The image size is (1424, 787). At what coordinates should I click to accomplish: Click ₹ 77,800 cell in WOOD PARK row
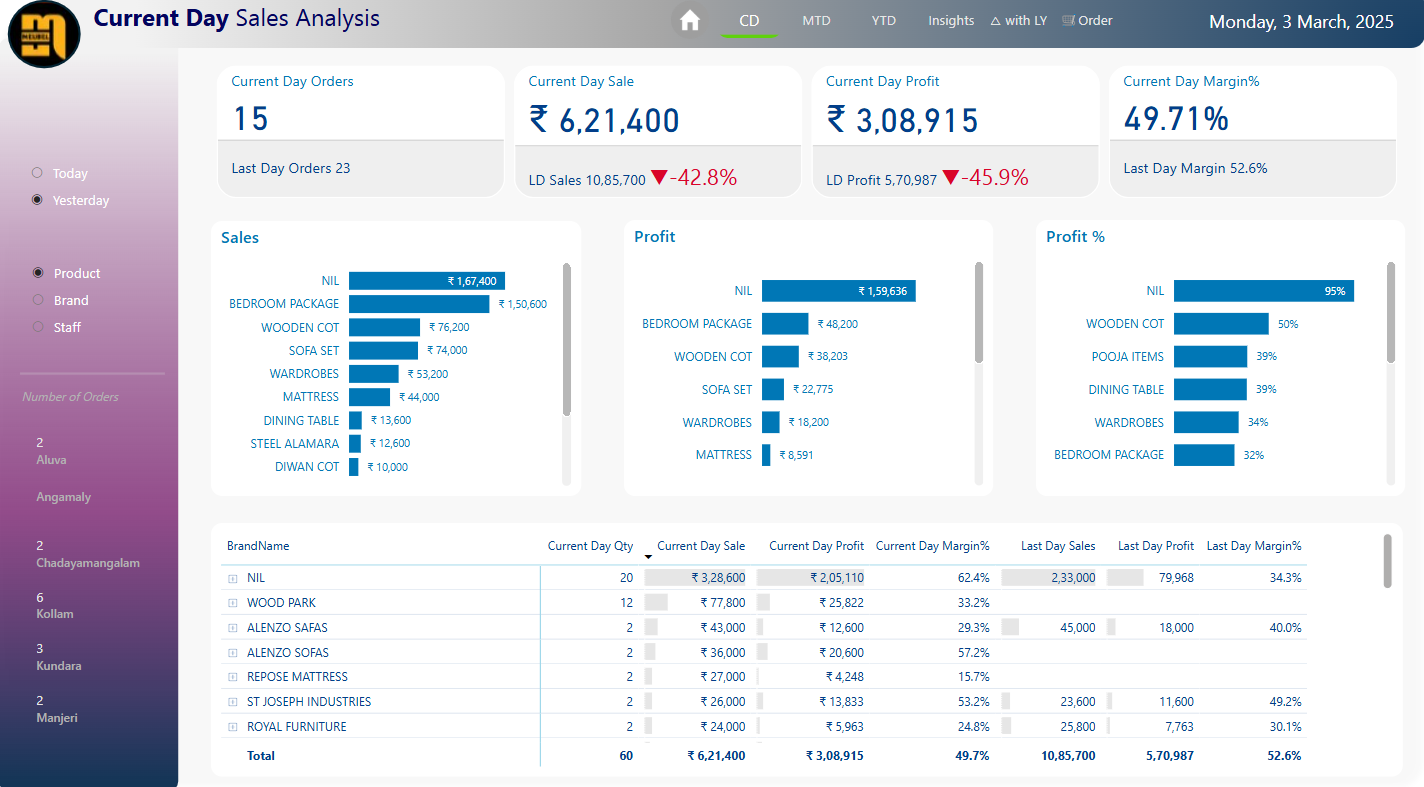722,603
